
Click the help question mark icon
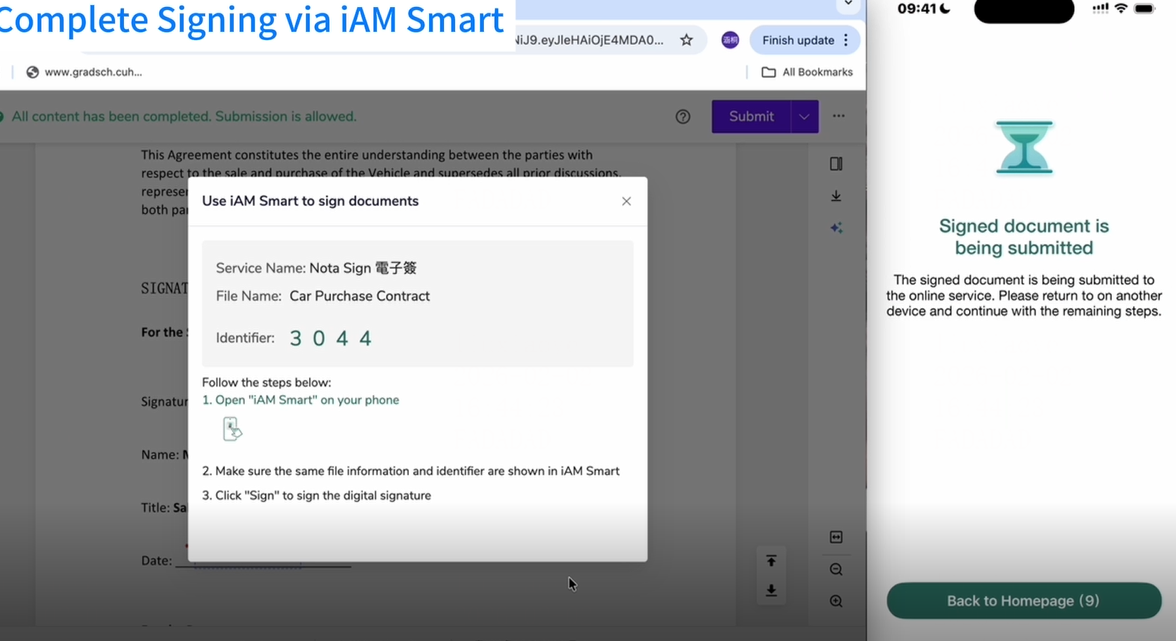(683, 117)
